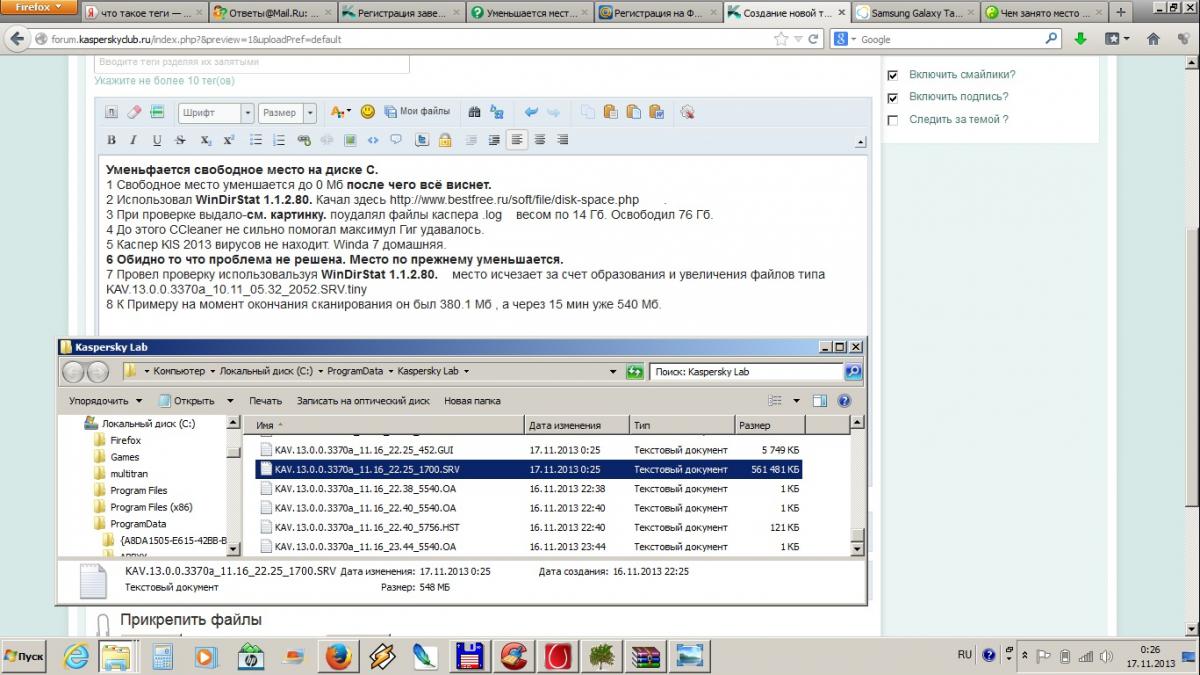Undo the last edit in the editor
The height and width of the screenshot is (675, 1200).
(x=531, y=112)
